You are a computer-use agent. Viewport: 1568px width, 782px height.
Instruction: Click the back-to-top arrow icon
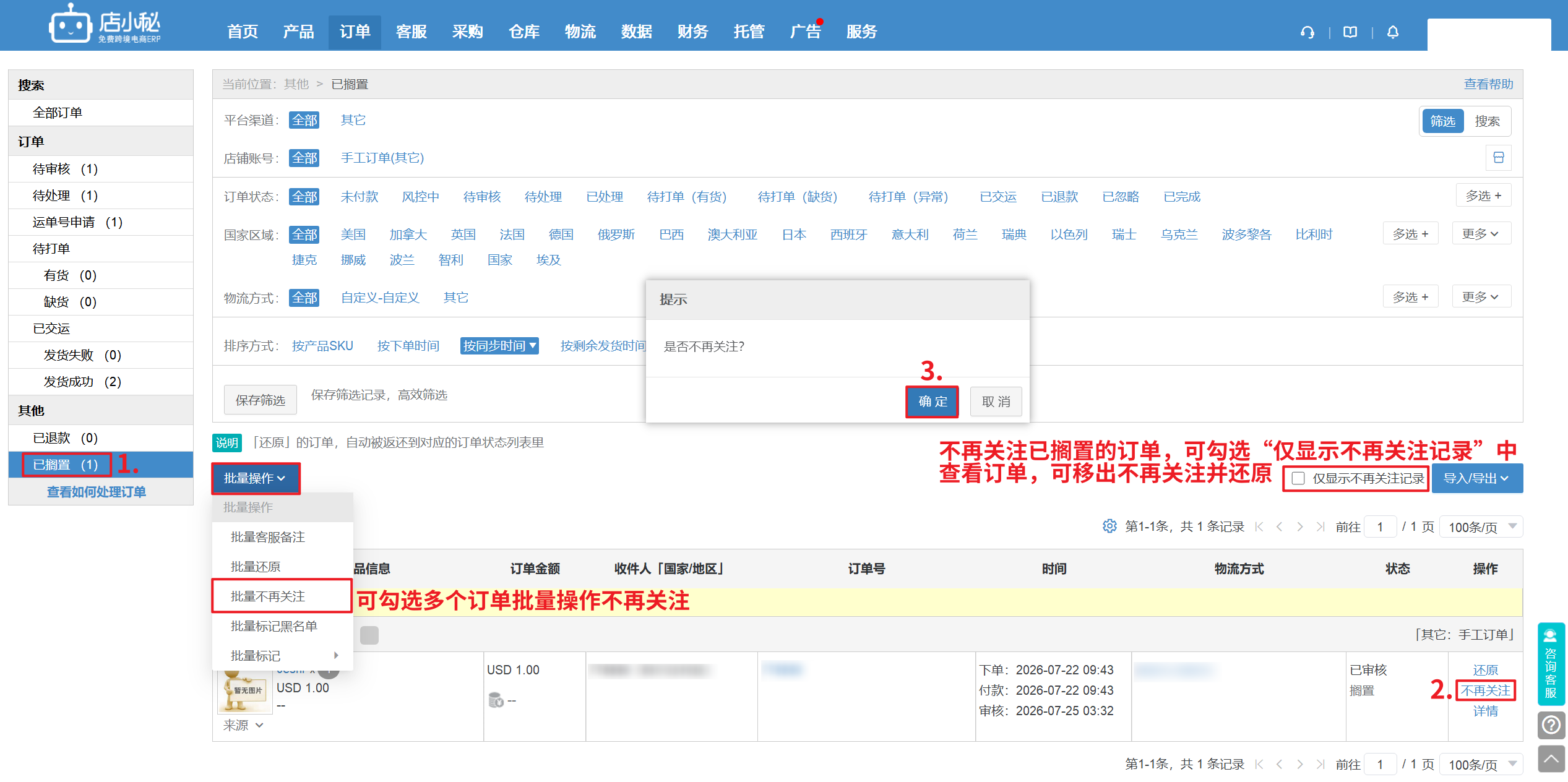point(1551,759)
